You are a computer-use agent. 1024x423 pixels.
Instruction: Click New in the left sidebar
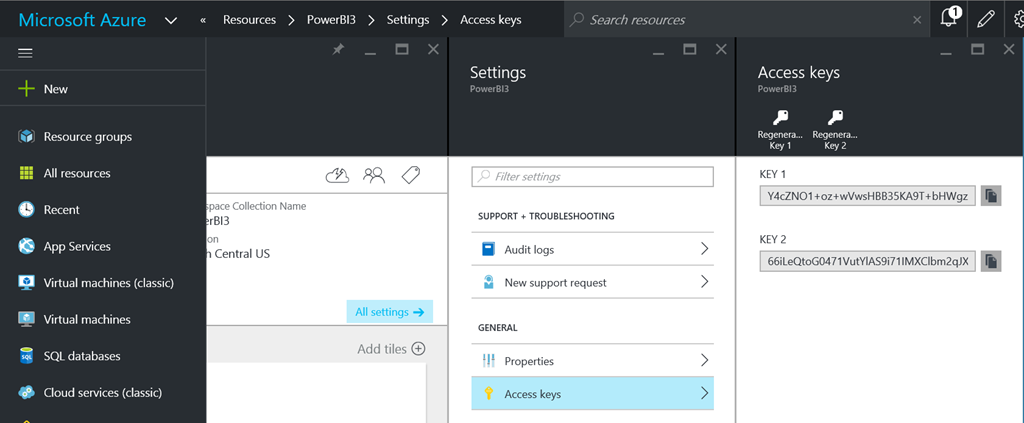point(55,89)
